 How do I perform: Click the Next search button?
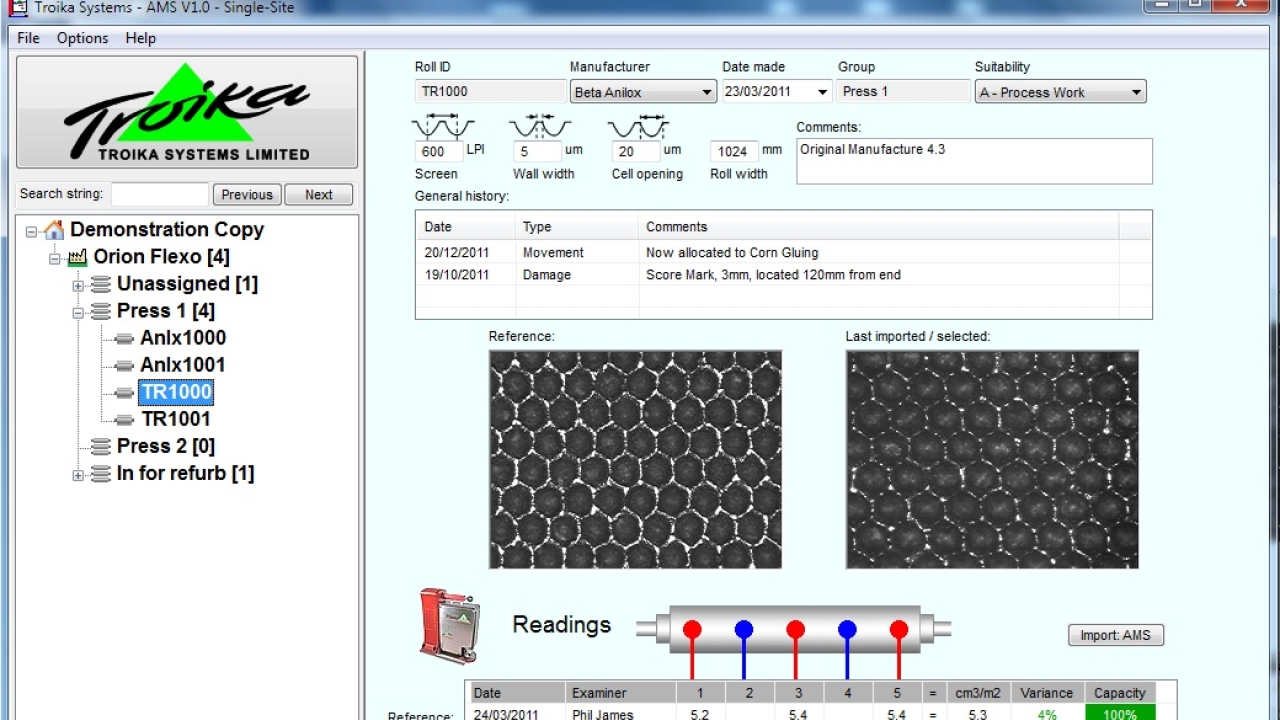319,195
